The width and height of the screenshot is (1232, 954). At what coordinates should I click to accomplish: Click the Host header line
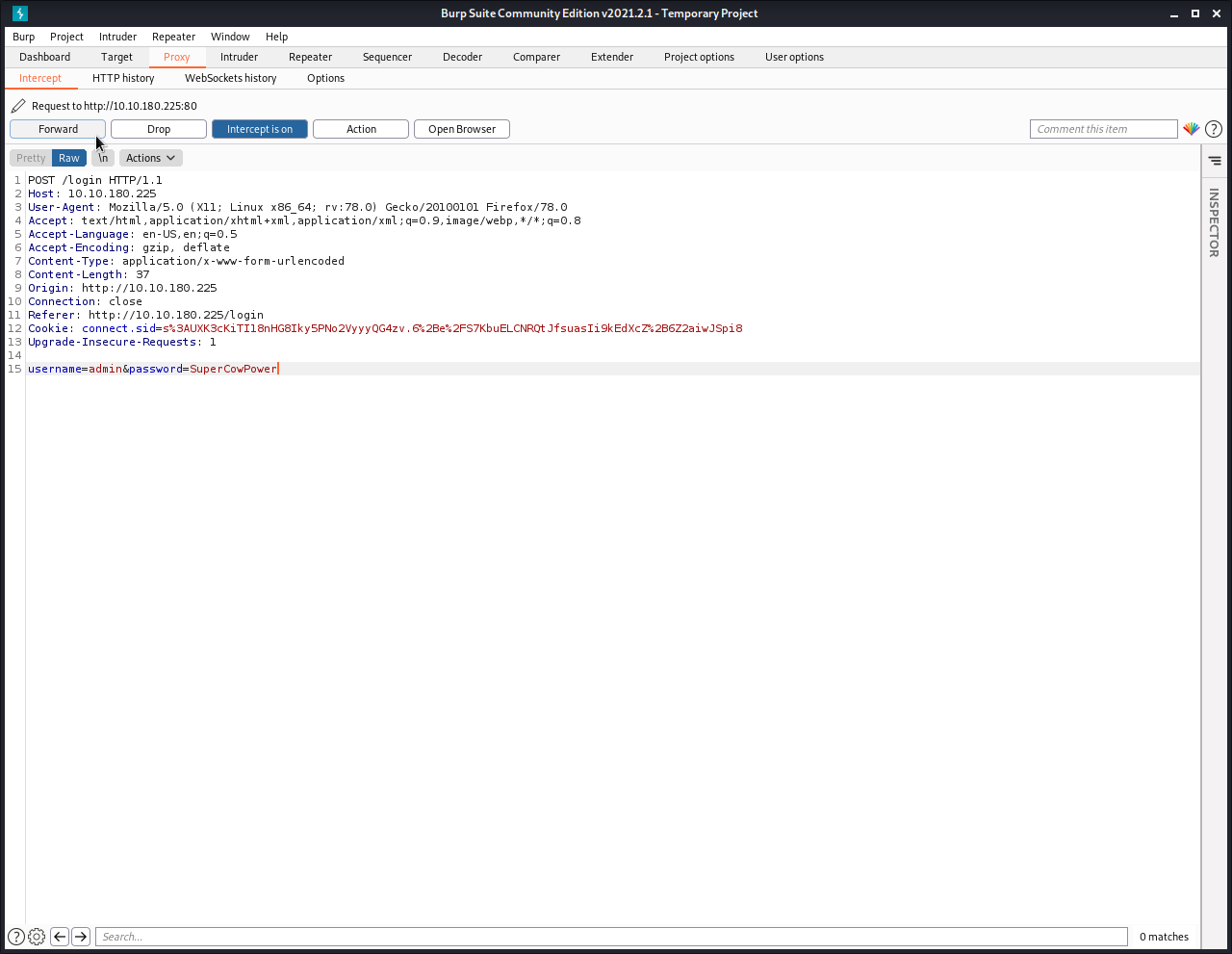(92, 193)
